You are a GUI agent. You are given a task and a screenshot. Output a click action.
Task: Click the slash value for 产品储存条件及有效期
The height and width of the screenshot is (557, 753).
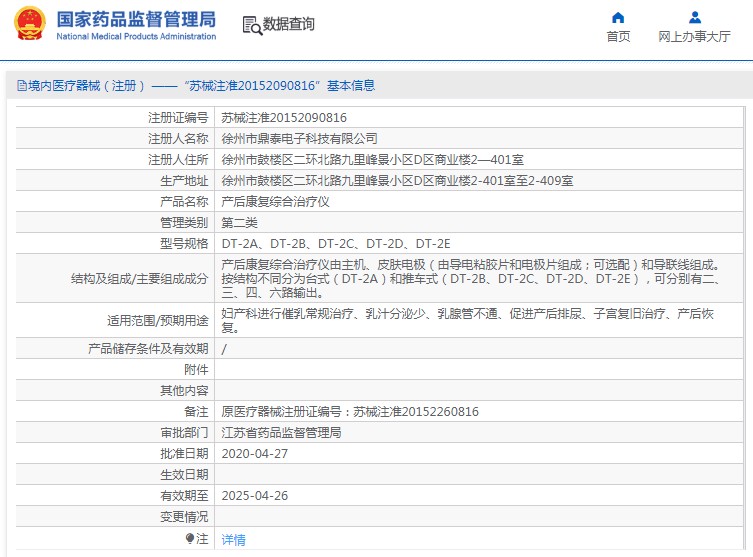click(x=224, y=349)
